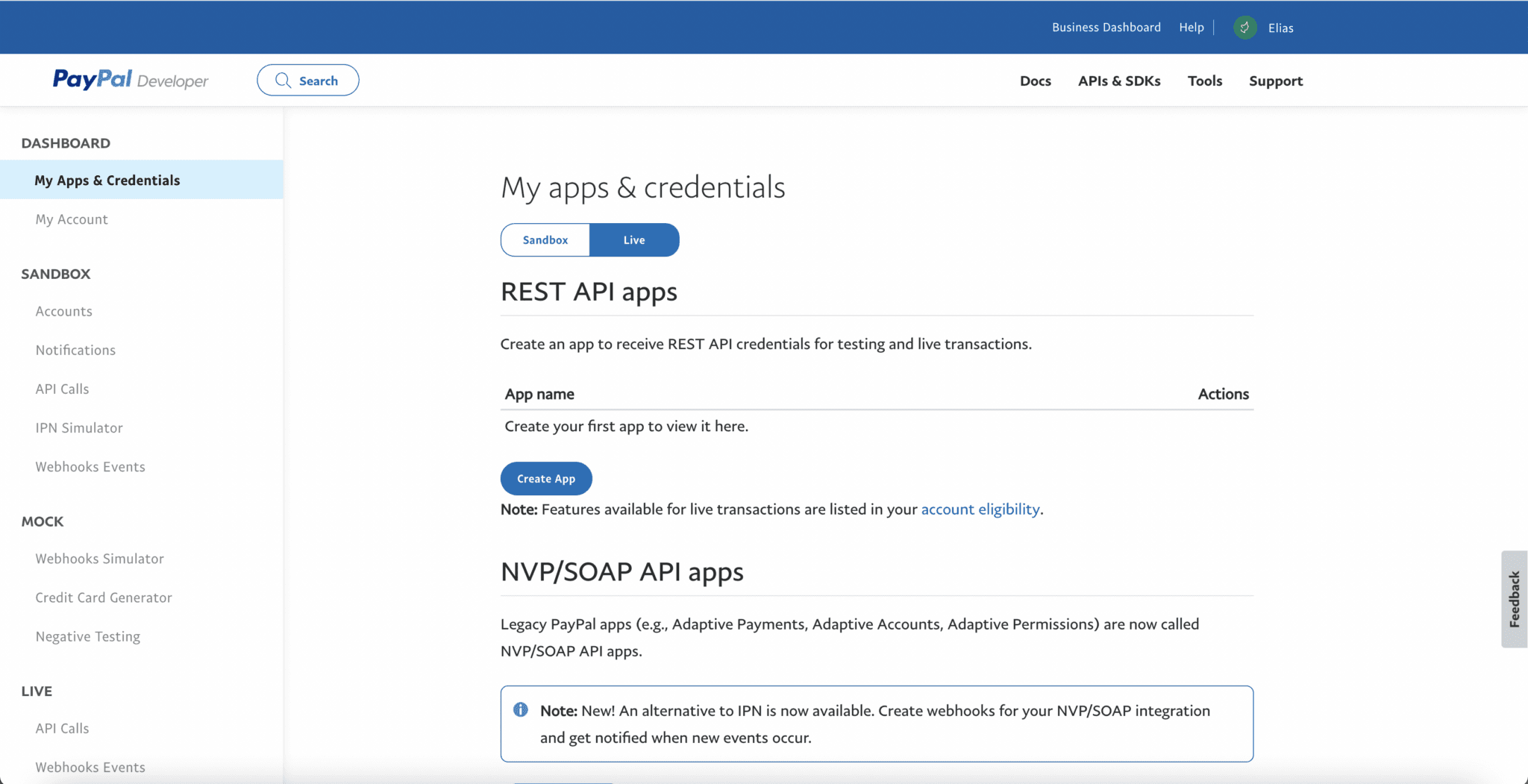The image size is (1528, 784).
Task: Click the info icon in the IPN note
Action: 521,709
